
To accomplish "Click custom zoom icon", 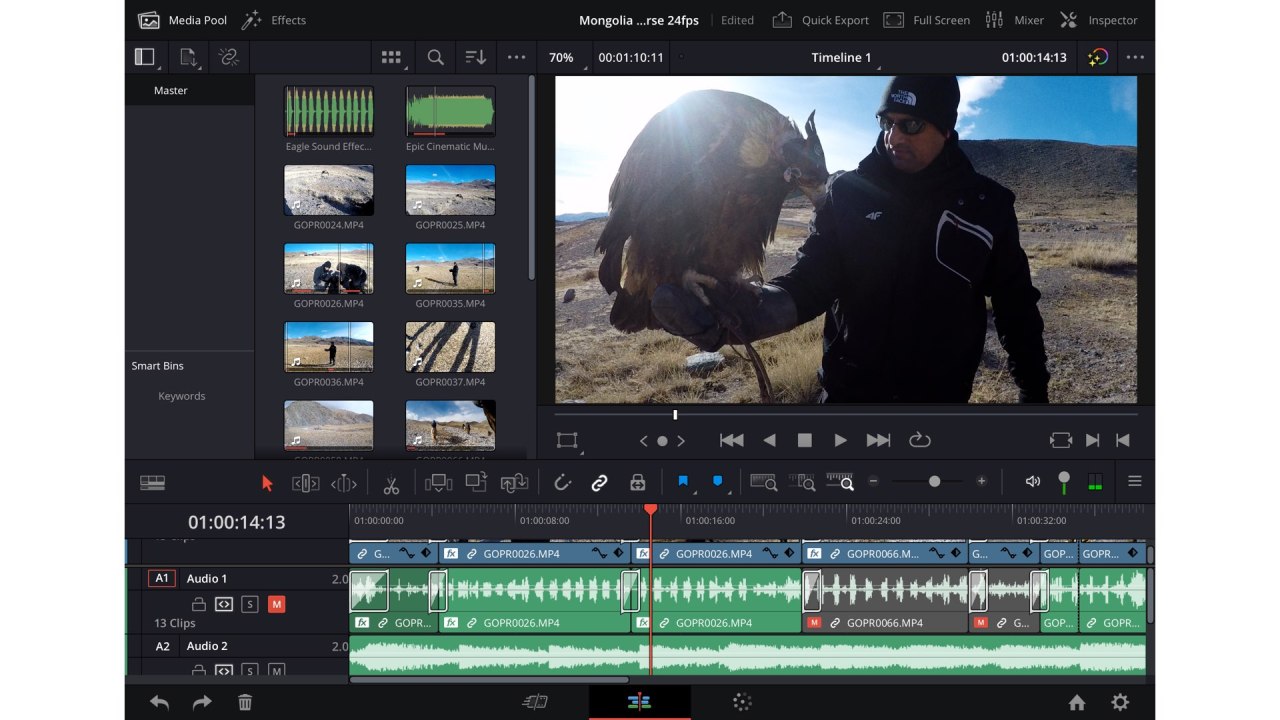I will (840, 482).
